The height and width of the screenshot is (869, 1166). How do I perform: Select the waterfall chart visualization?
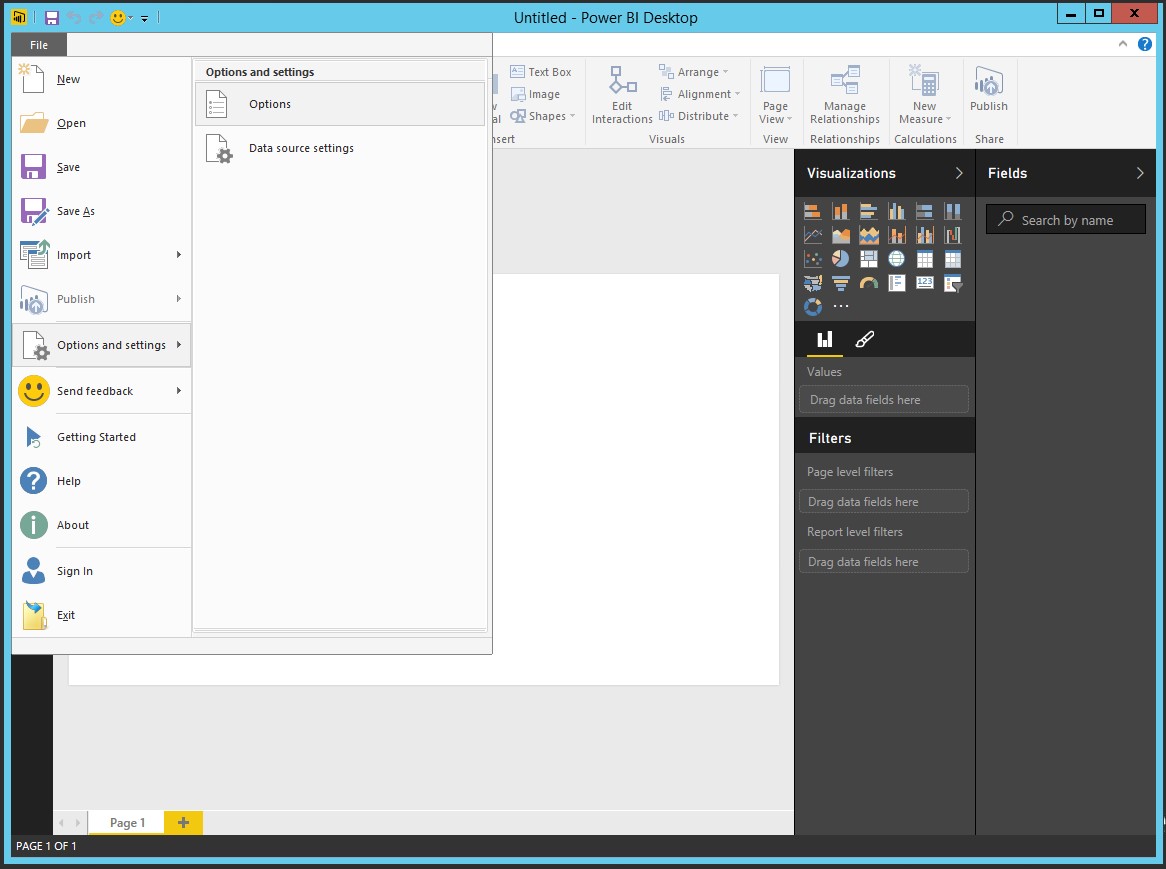point(953,236)
